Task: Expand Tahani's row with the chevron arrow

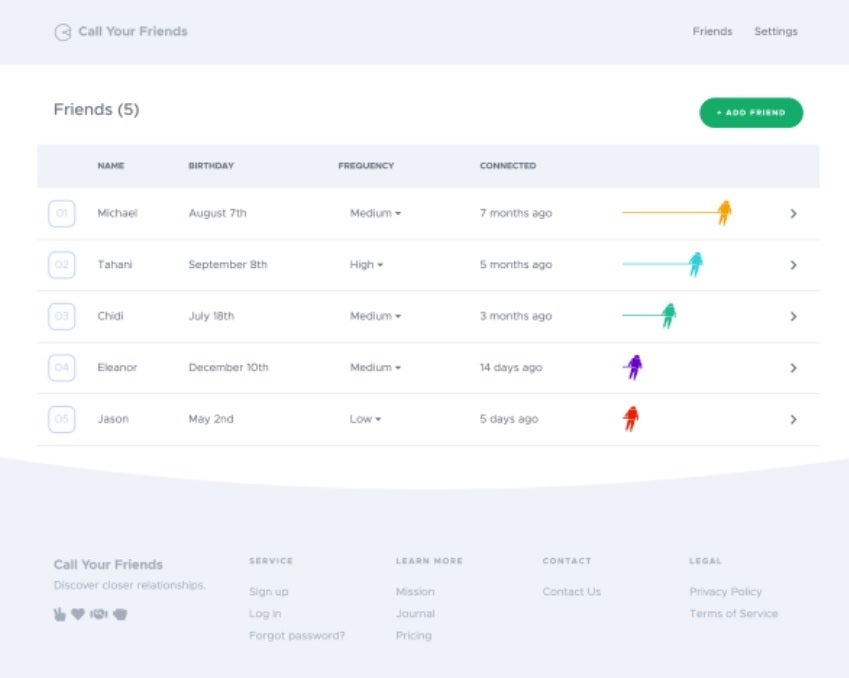Action: click(793, 265)
